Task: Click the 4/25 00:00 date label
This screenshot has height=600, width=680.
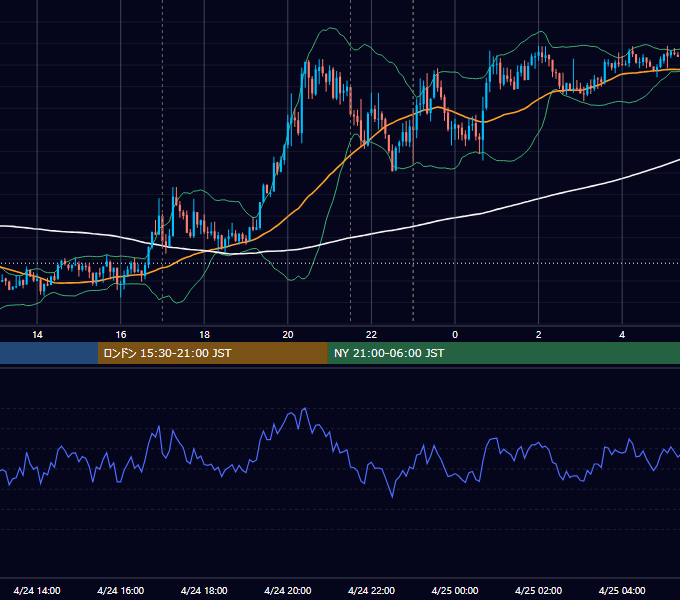Action: (455, 590)
